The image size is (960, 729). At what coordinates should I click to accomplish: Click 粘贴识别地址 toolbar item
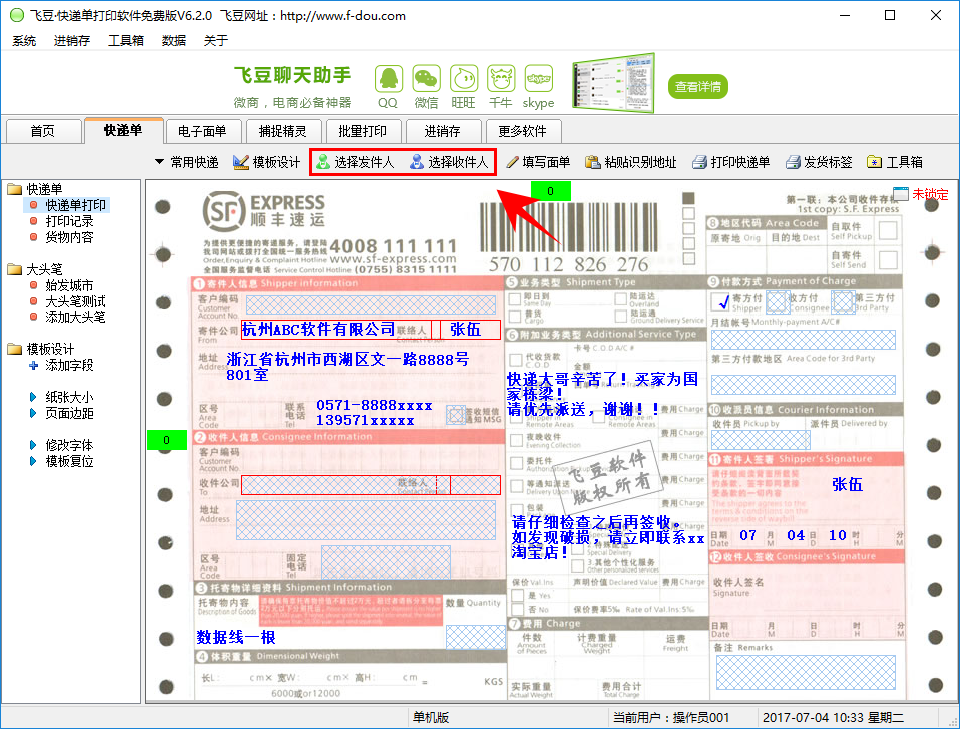pos(631,162)
